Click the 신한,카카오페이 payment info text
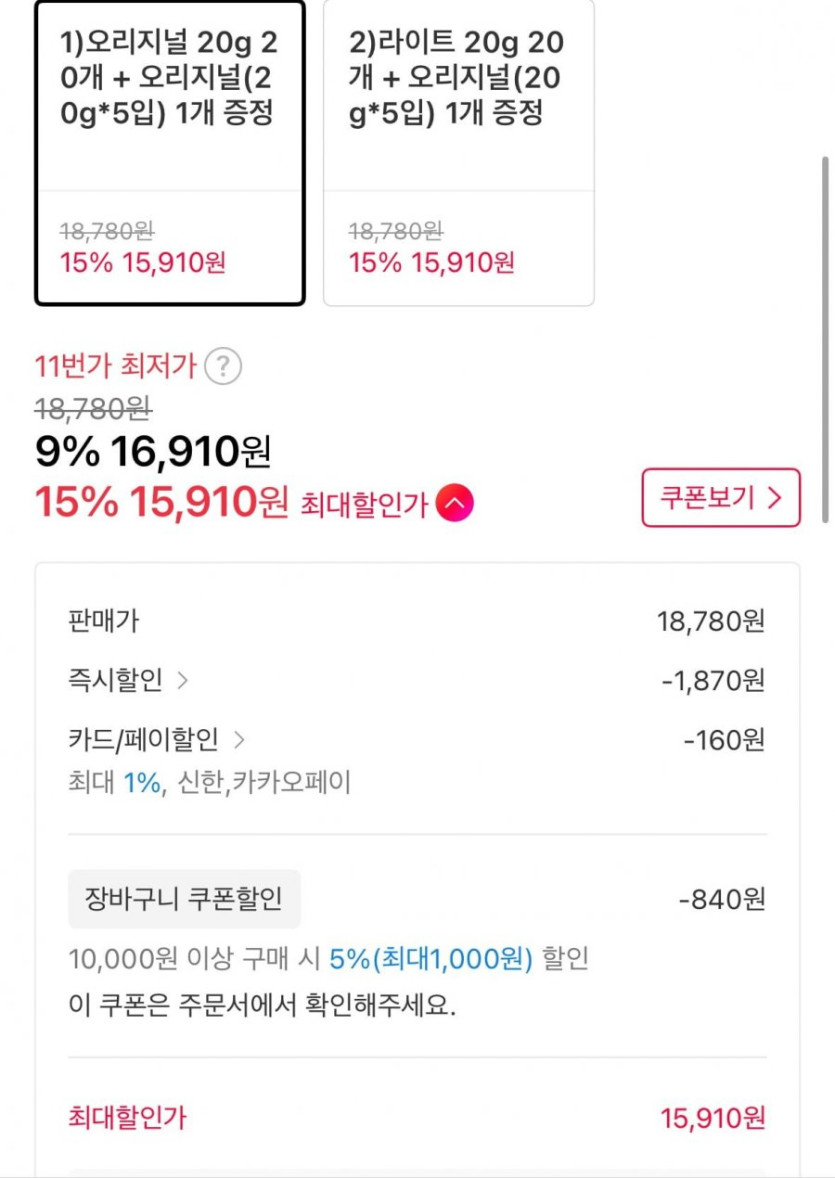The height and width of the screenshot is (1178, 835). coord(264,783)
